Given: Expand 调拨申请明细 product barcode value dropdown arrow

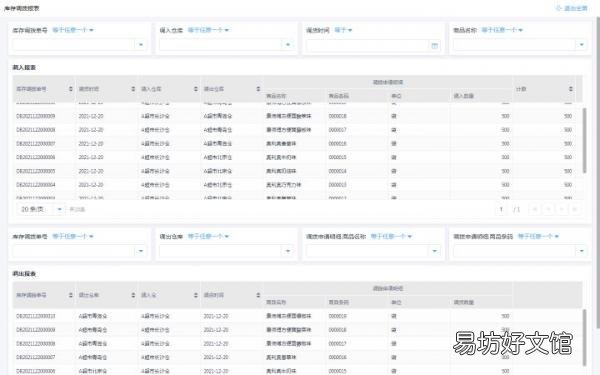Looking at the screenshot, I should [582, 251].
